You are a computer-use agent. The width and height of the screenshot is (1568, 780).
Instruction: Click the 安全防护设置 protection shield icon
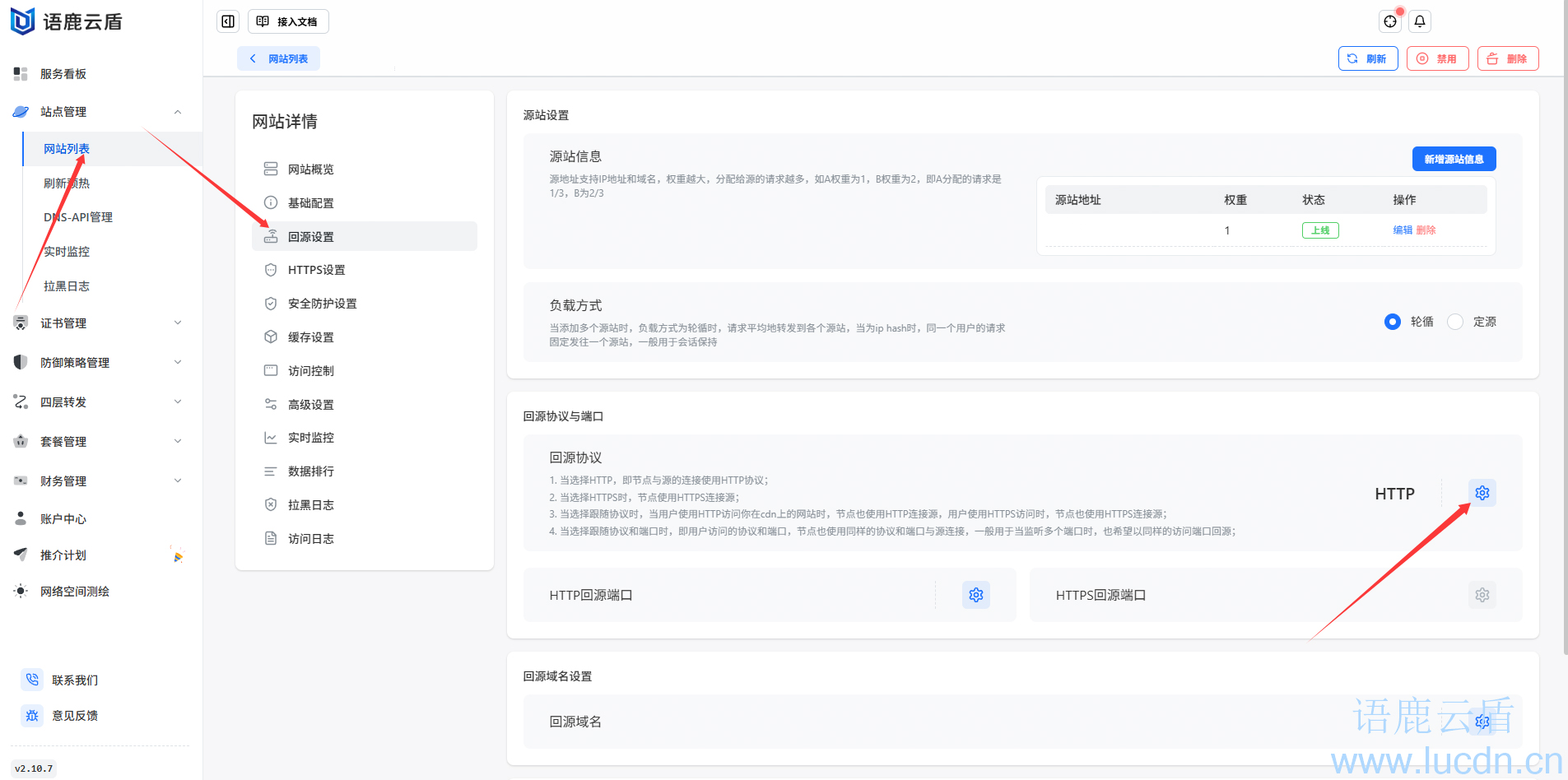(272, 303)
